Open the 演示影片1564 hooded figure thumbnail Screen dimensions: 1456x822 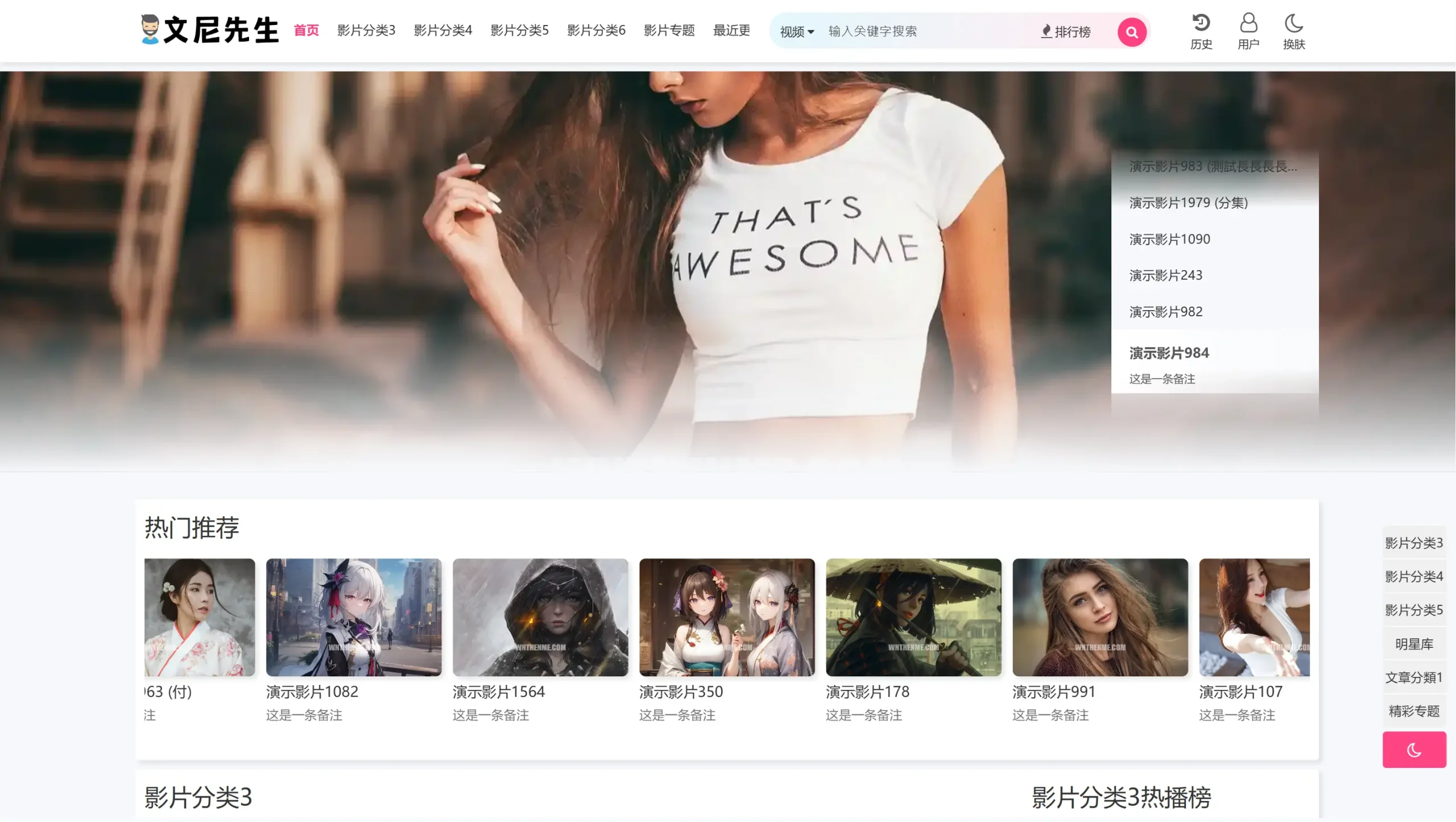tap(540, 617)
